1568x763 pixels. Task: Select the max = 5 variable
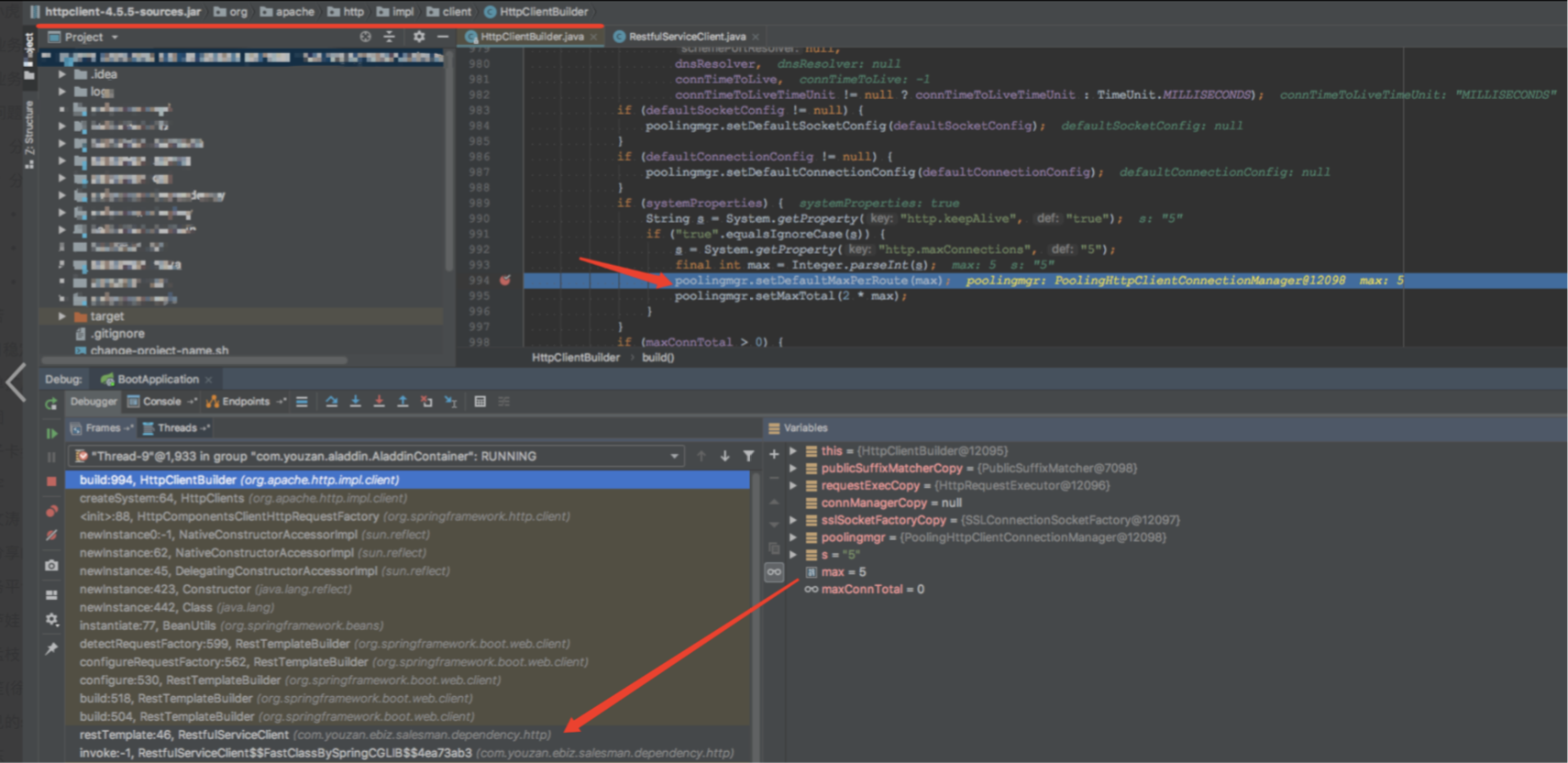[835, 572]
